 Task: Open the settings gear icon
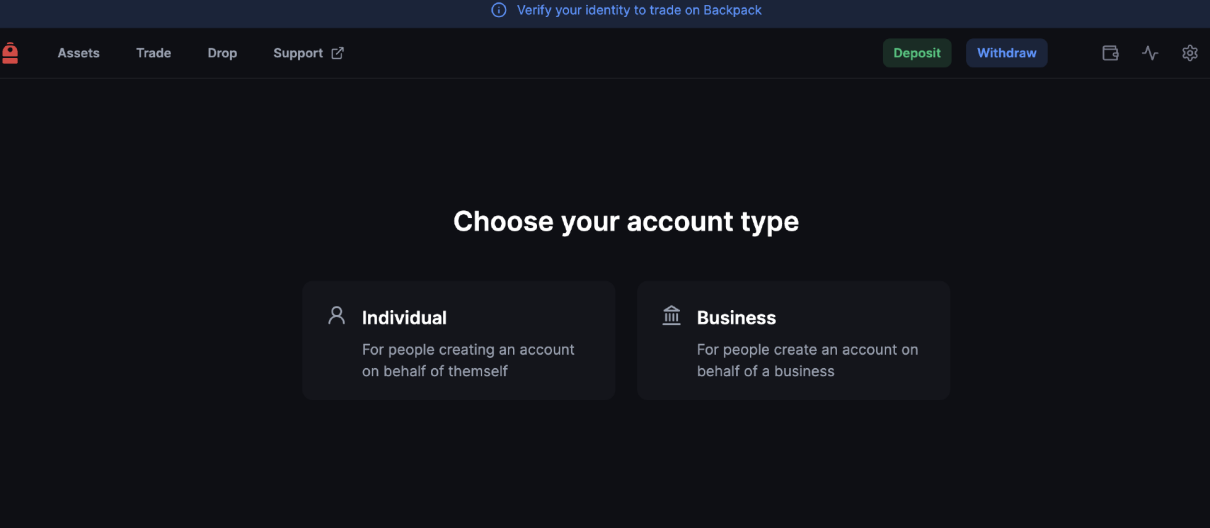(x=1189, y=53)
